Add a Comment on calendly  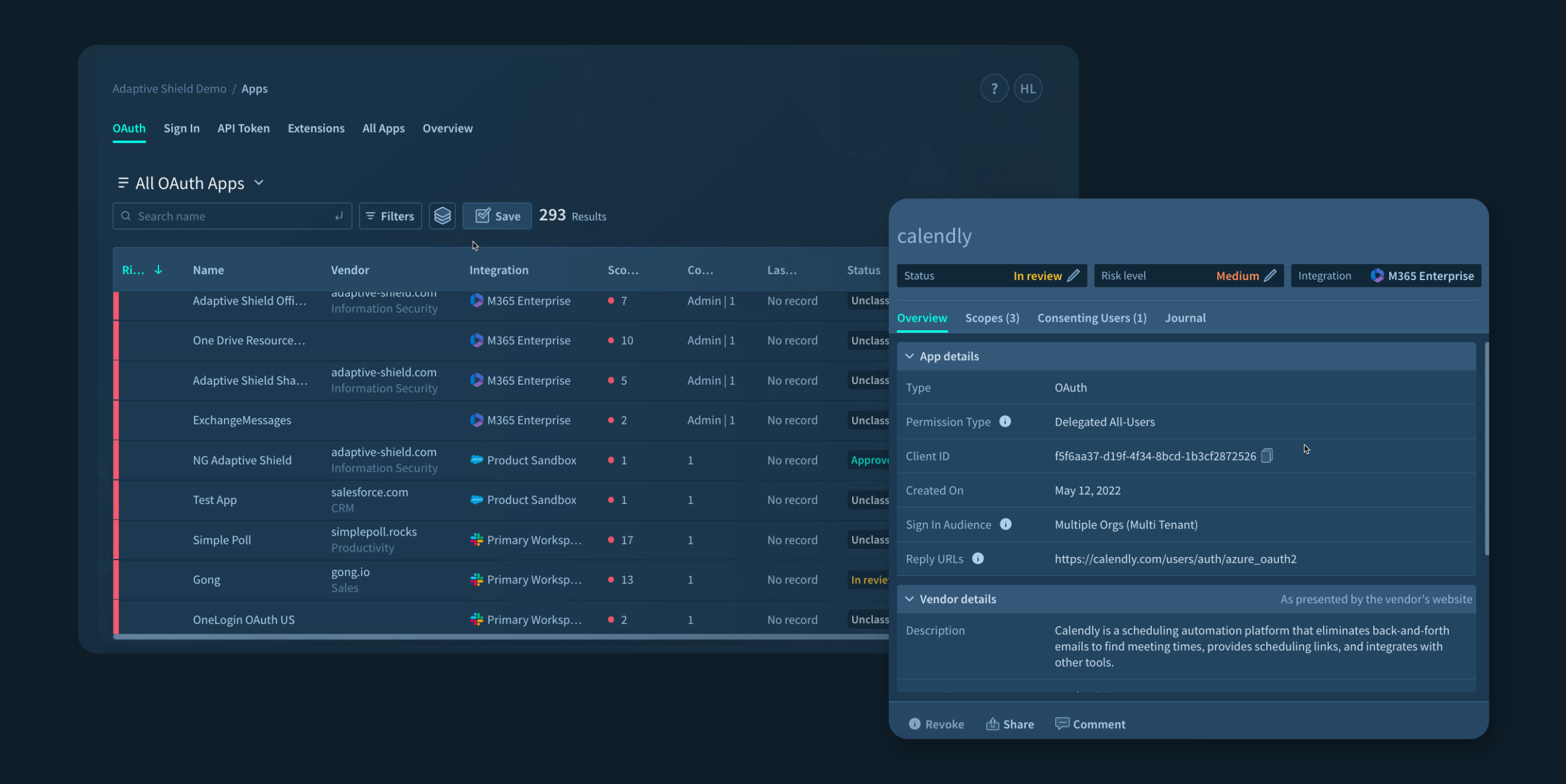1090,724
